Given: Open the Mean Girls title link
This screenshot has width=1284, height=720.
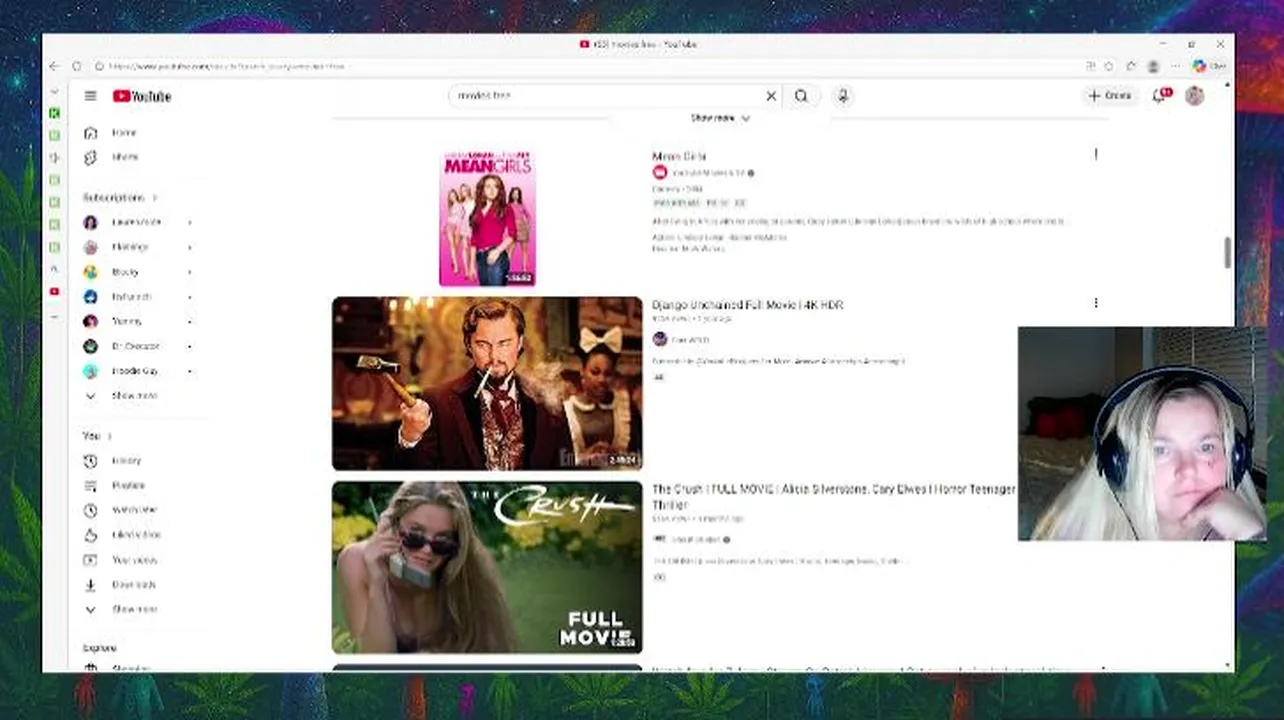Looking at the screenshot, I should tap(679, 157).
